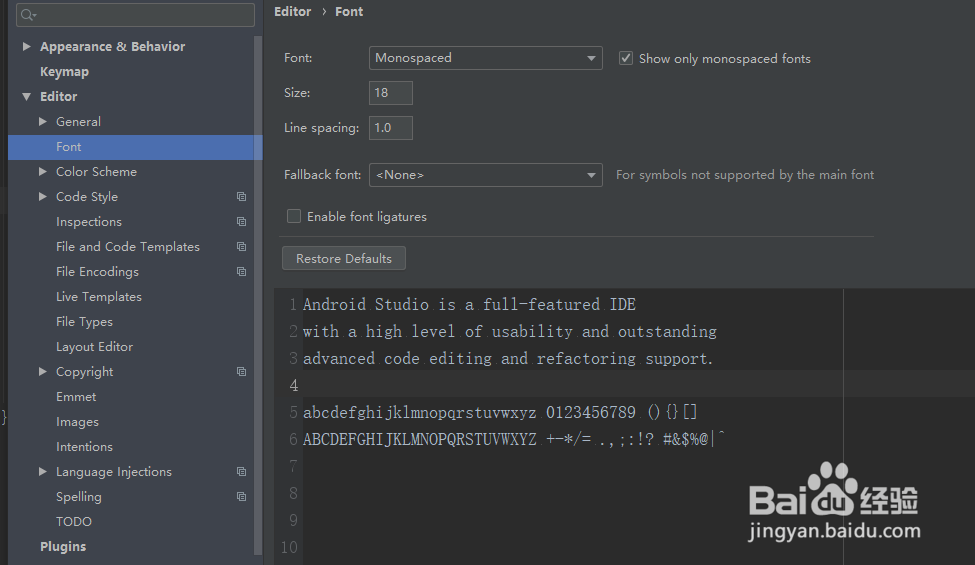Expand Appearance & Behavior section
The image size is (975, 565).
tap(27, 47)
